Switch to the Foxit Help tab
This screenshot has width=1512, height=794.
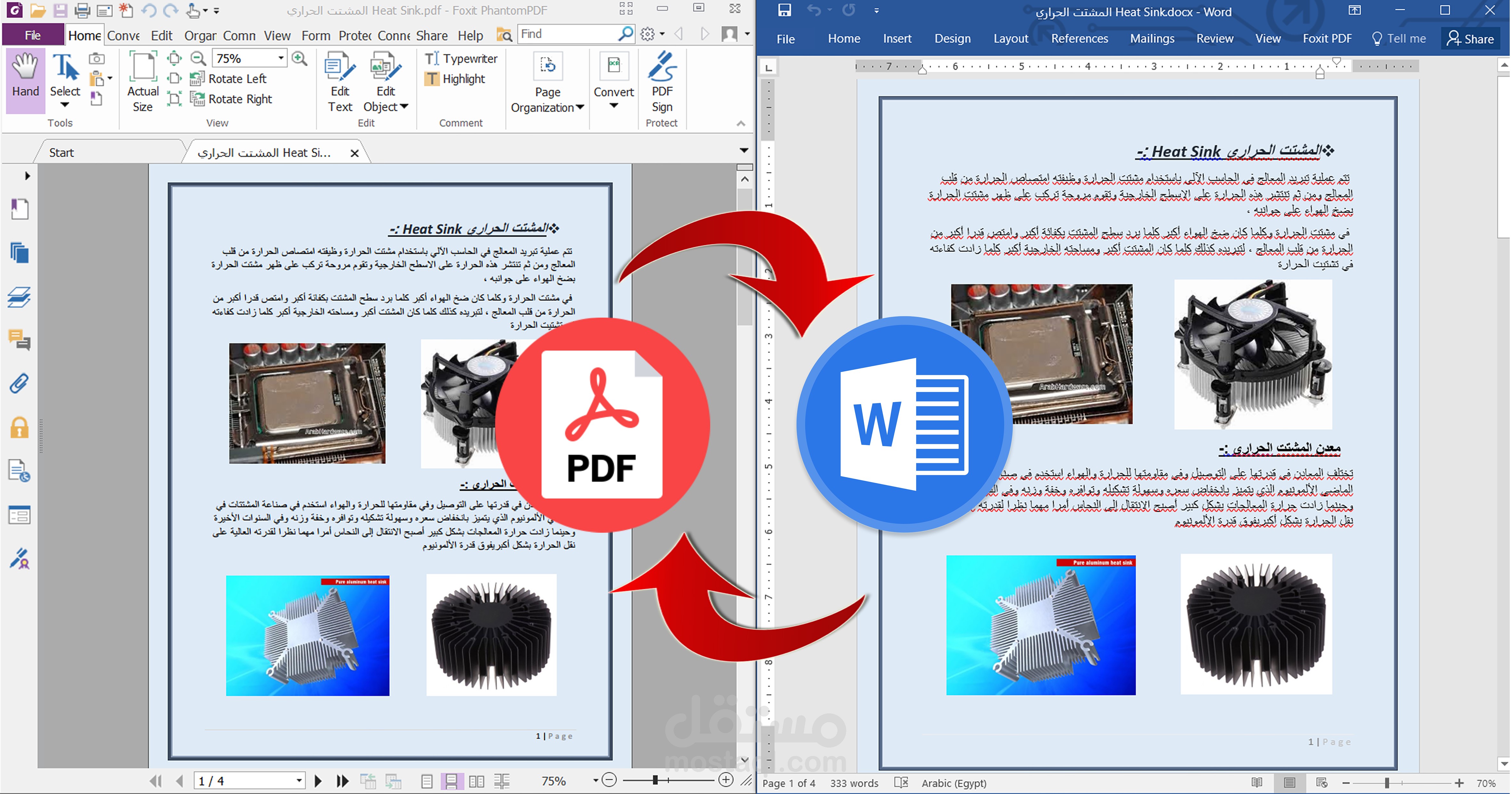[x=470, y=36]
